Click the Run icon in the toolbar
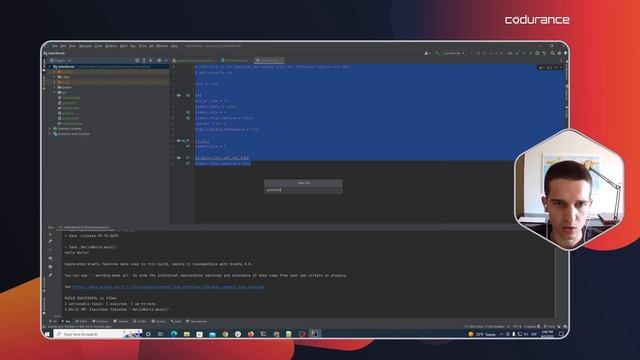Screen dimensions: 640x360 click(471, 53)
